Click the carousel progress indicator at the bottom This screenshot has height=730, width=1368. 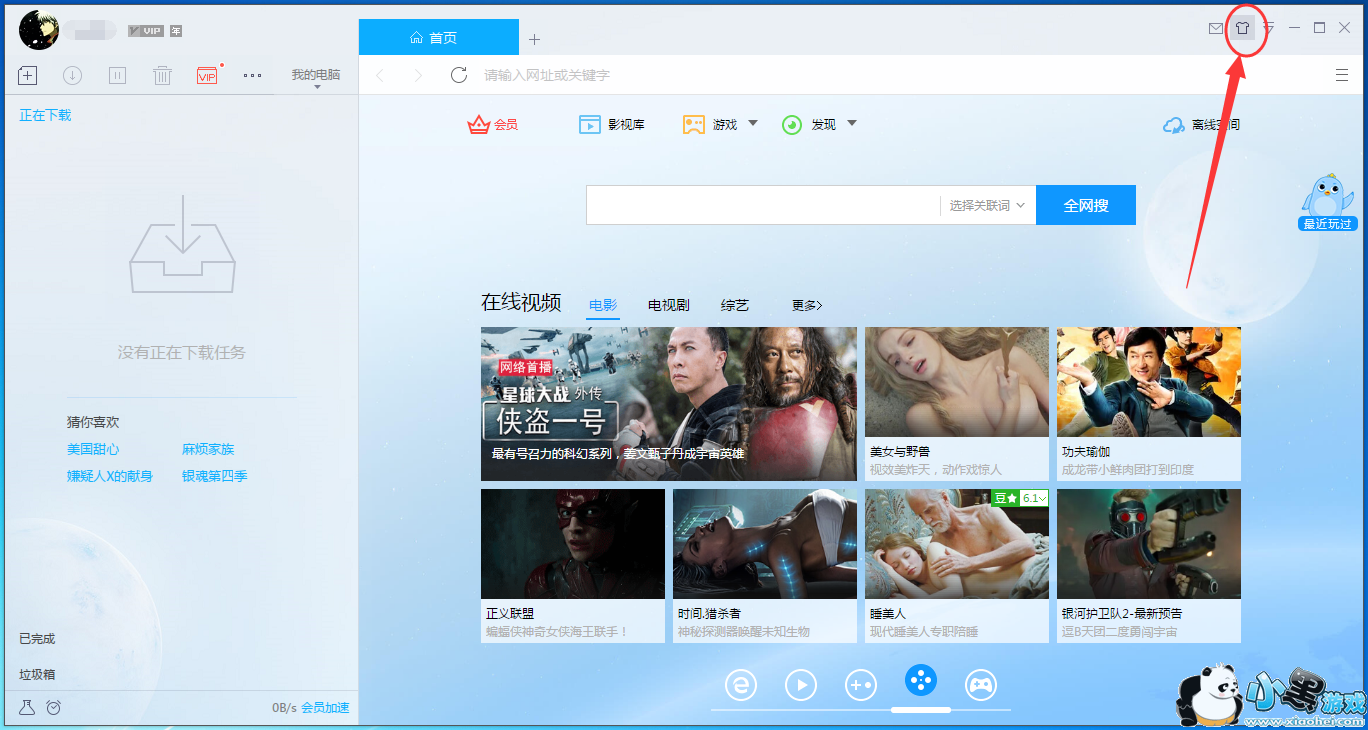tap(920, 711)
